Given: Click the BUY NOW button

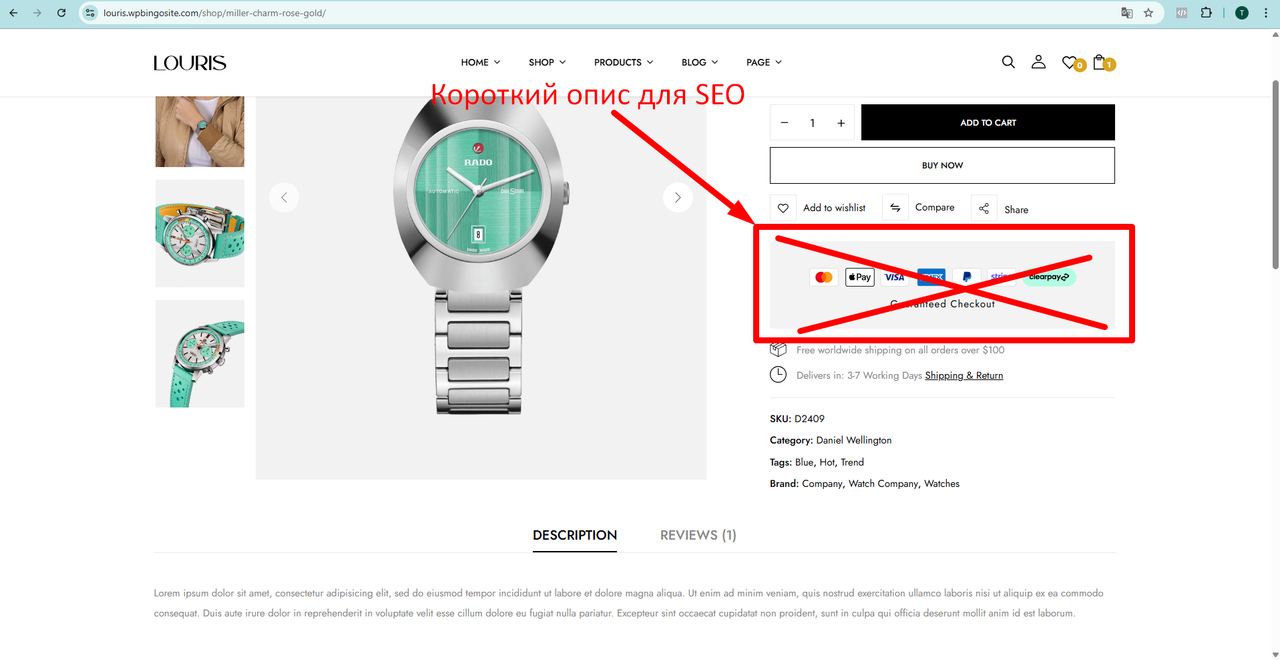Looking at the screenshot, I should (942, 166).
